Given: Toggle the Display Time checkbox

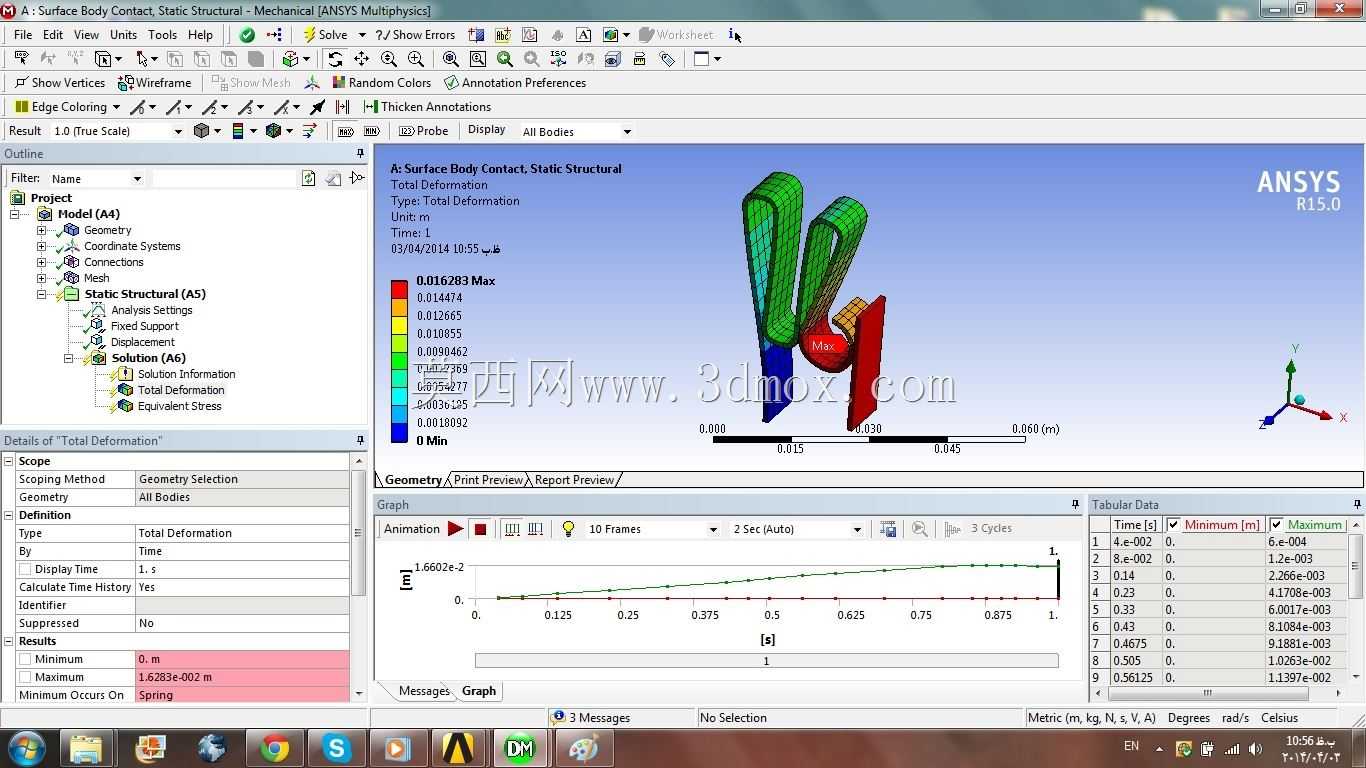Looking at the screenshot, I should pyautogui.click(x=26, y=569).
